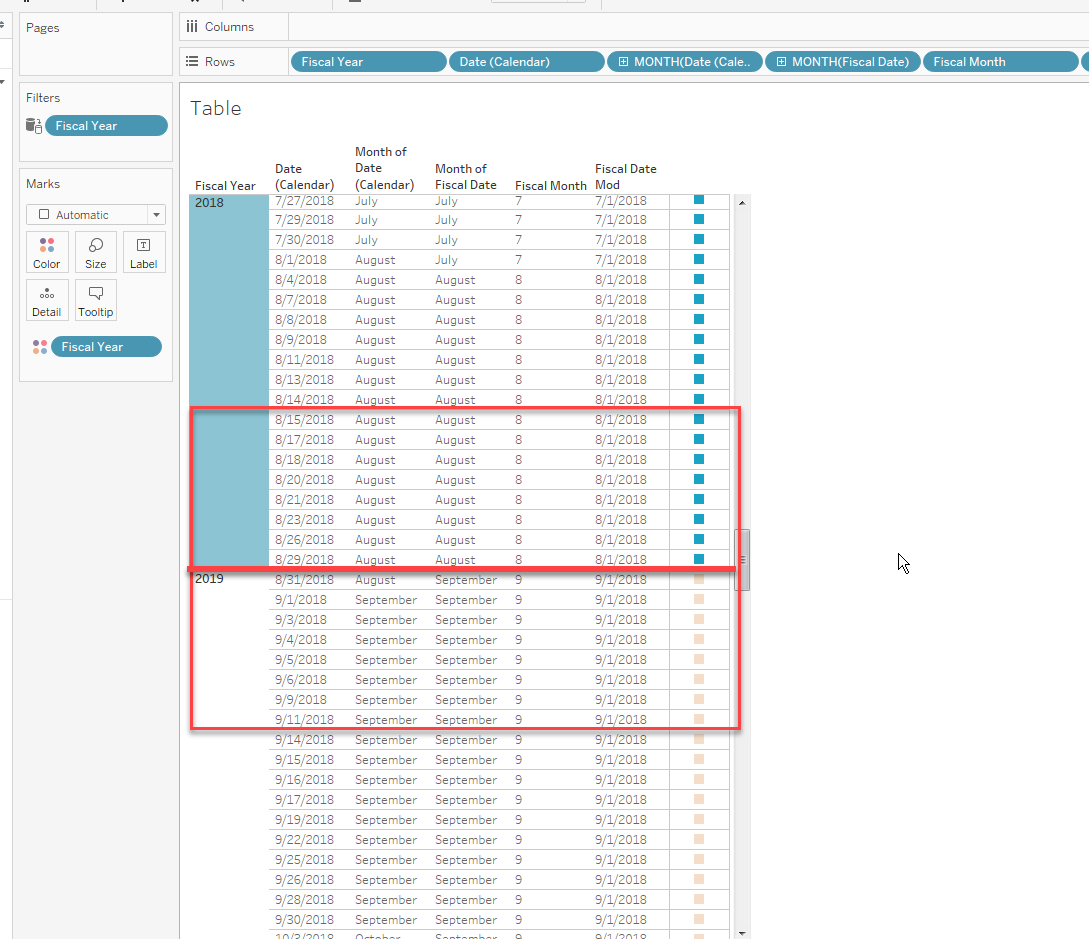Open Color options on the Marks card
This screenshot has height=939, width=1089.
click(x=47, y=252)
